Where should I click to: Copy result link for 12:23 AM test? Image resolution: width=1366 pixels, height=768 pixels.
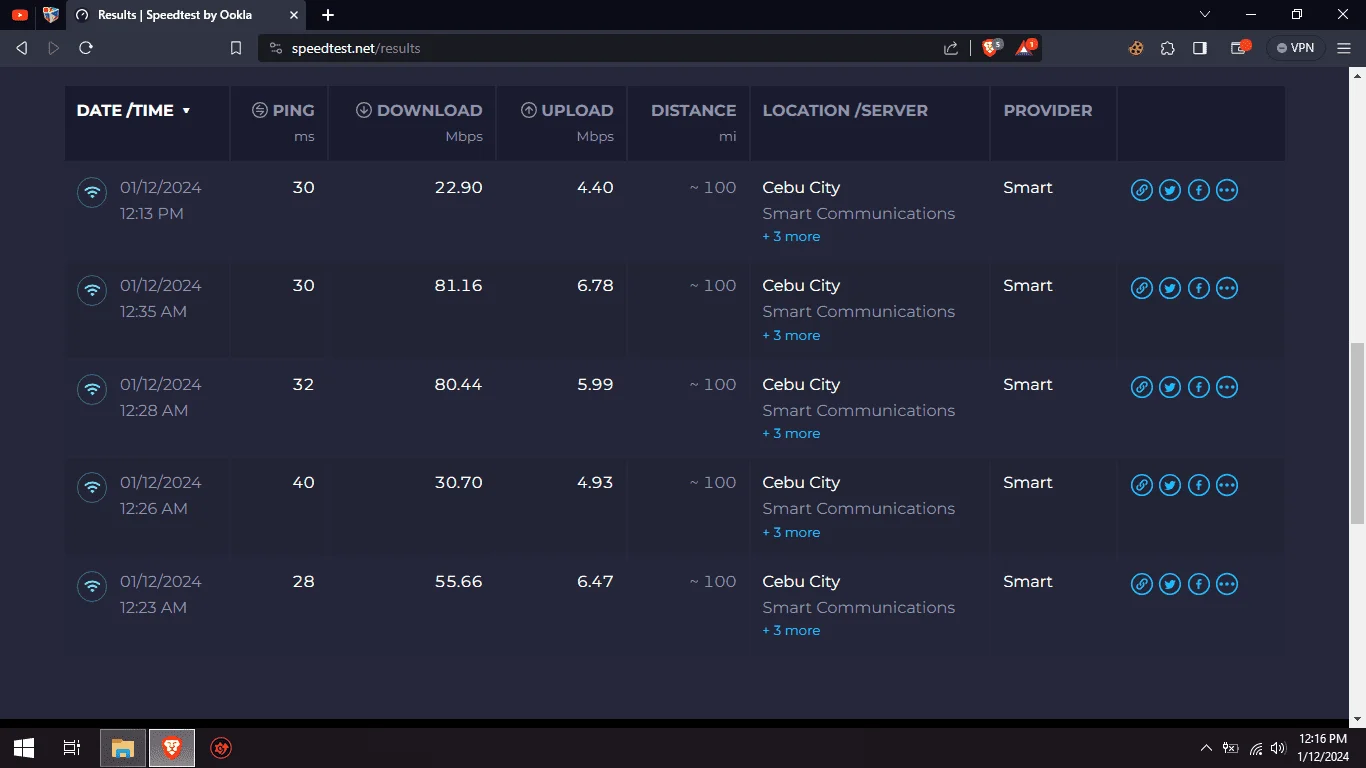1141,584
